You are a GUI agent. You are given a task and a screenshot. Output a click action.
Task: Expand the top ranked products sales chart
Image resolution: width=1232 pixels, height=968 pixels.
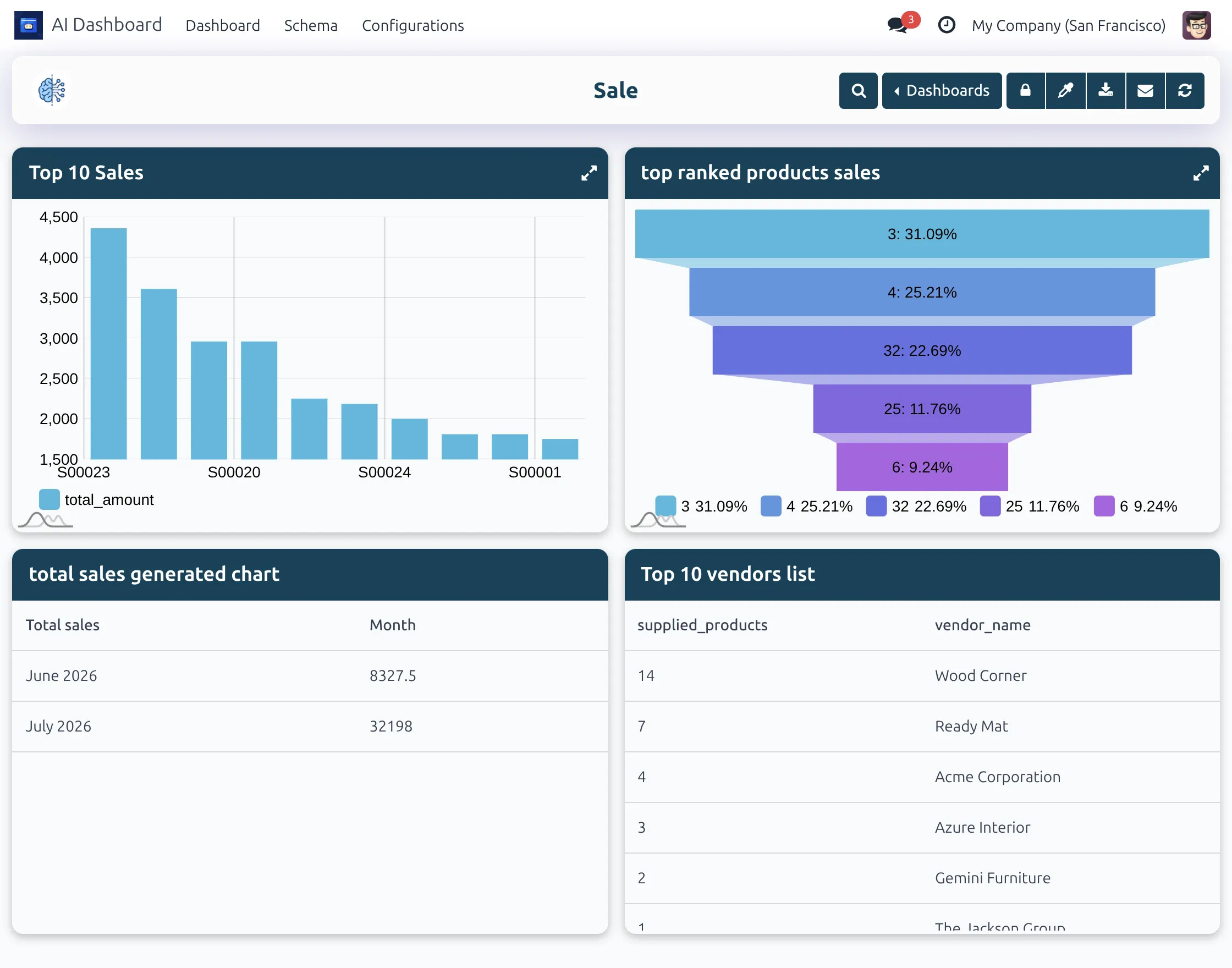(1201, 173)
